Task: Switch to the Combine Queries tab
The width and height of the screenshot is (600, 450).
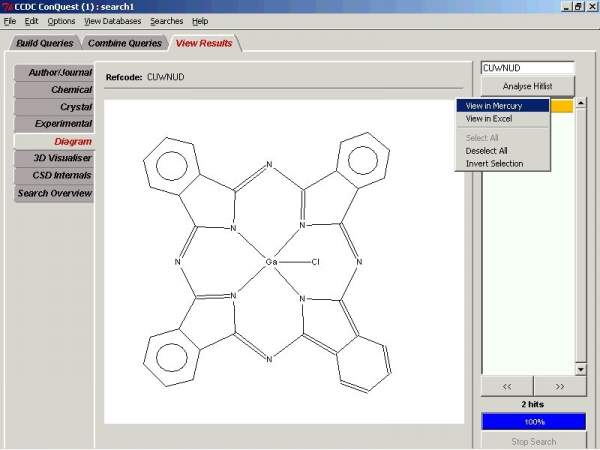Action: pos(125,43)
